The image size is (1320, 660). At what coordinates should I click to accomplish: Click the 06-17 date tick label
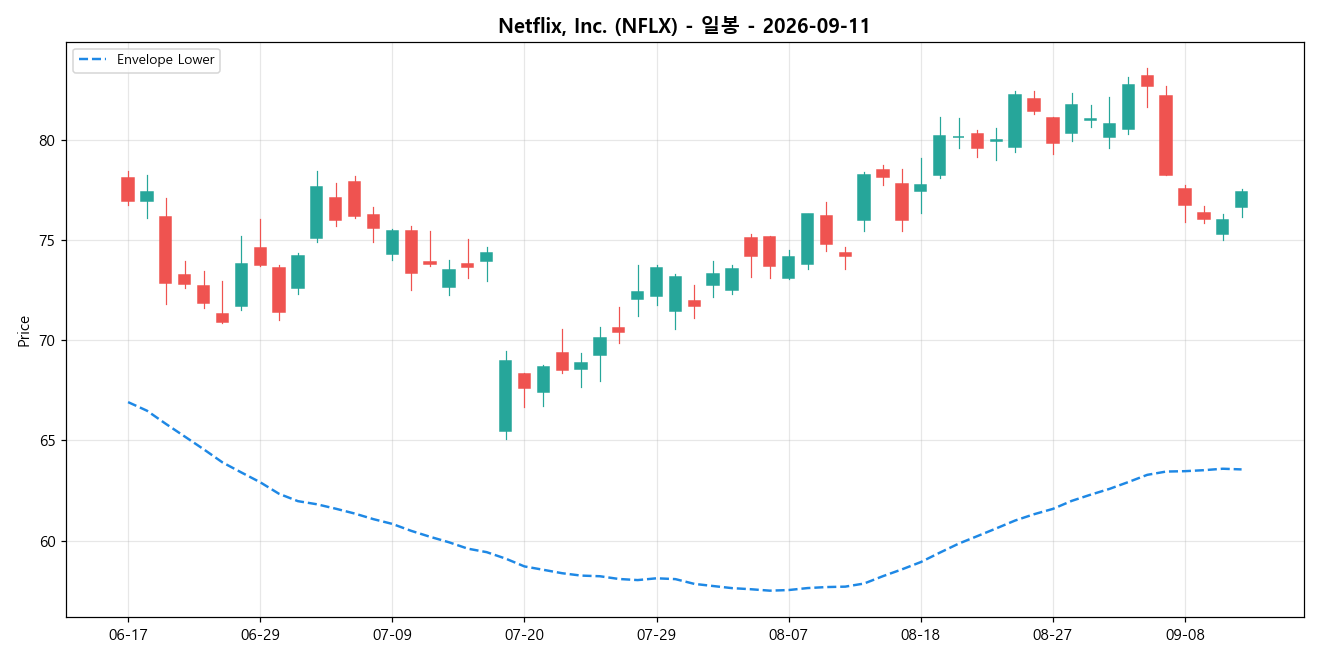click(128, 634)
